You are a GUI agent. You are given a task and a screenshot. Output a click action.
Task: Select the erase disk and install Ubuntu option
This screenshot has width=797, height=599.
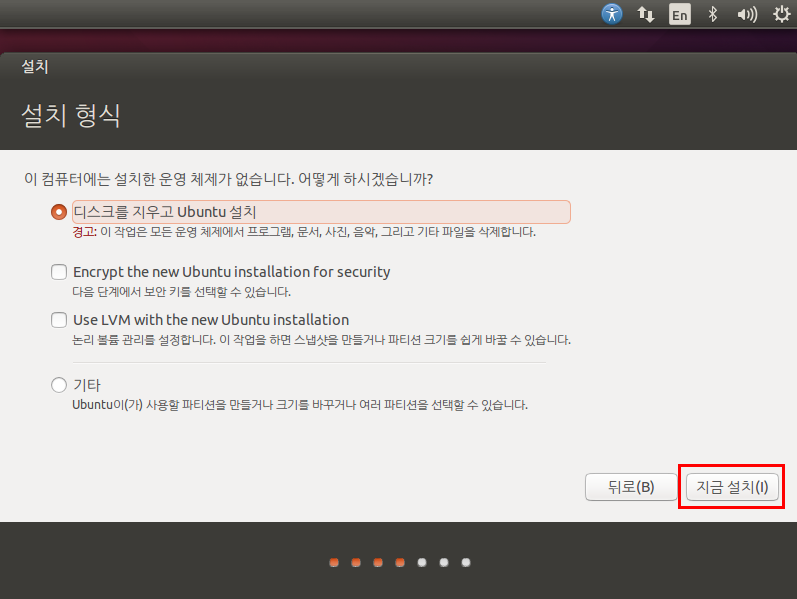59,212
